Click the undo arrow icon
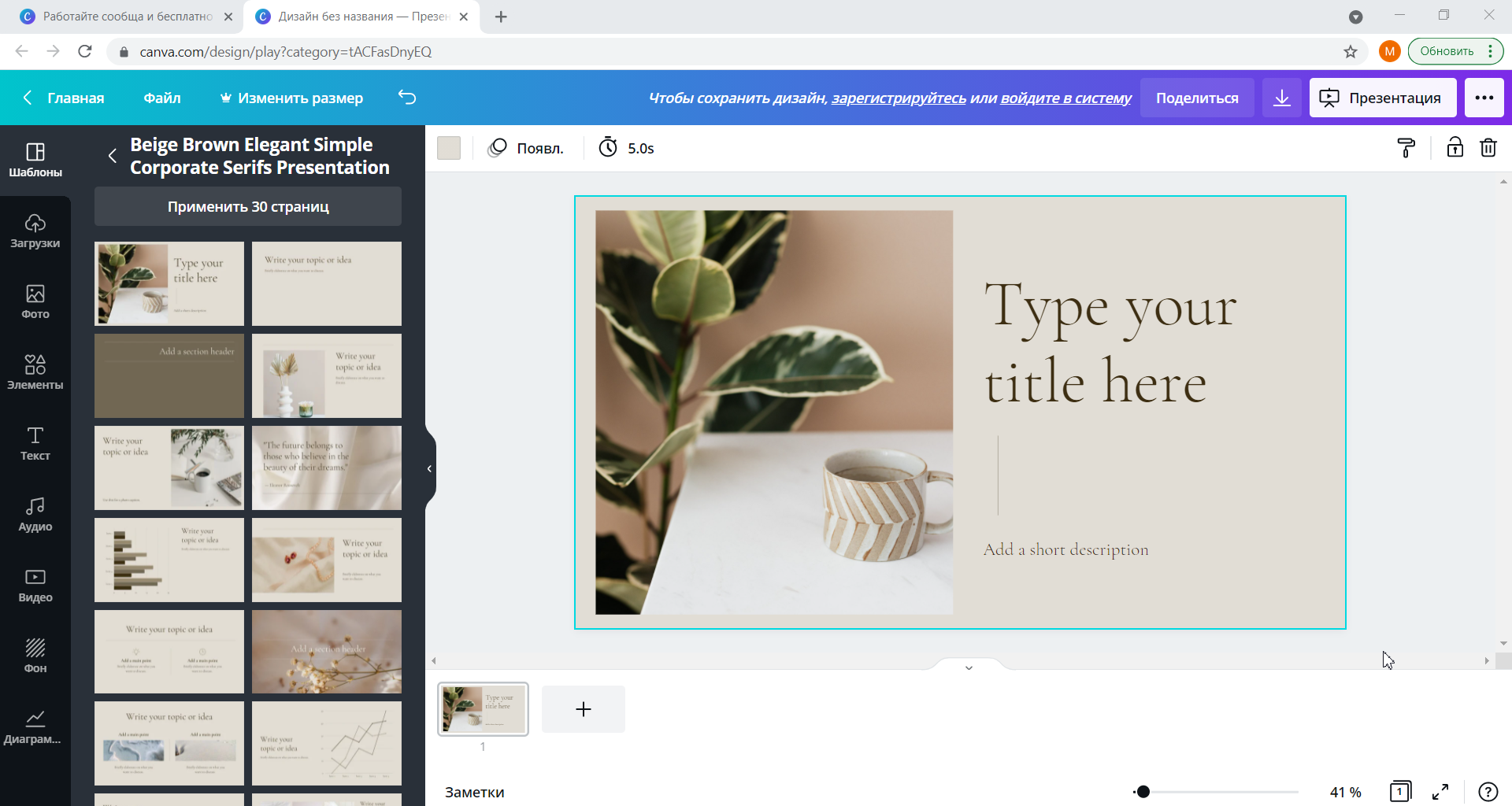1512x806 pixels. [x=406, y=98]
